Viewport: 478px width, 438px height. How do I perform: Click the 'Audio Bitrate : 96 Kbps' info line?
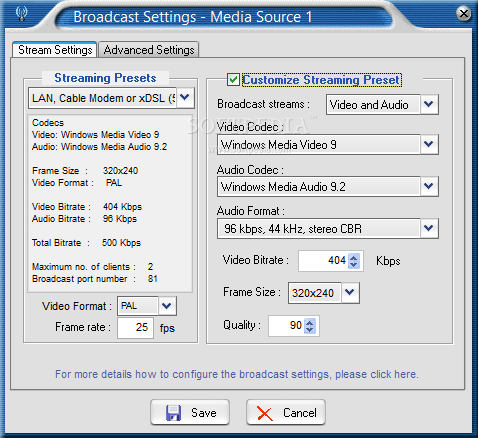[84, 219]
